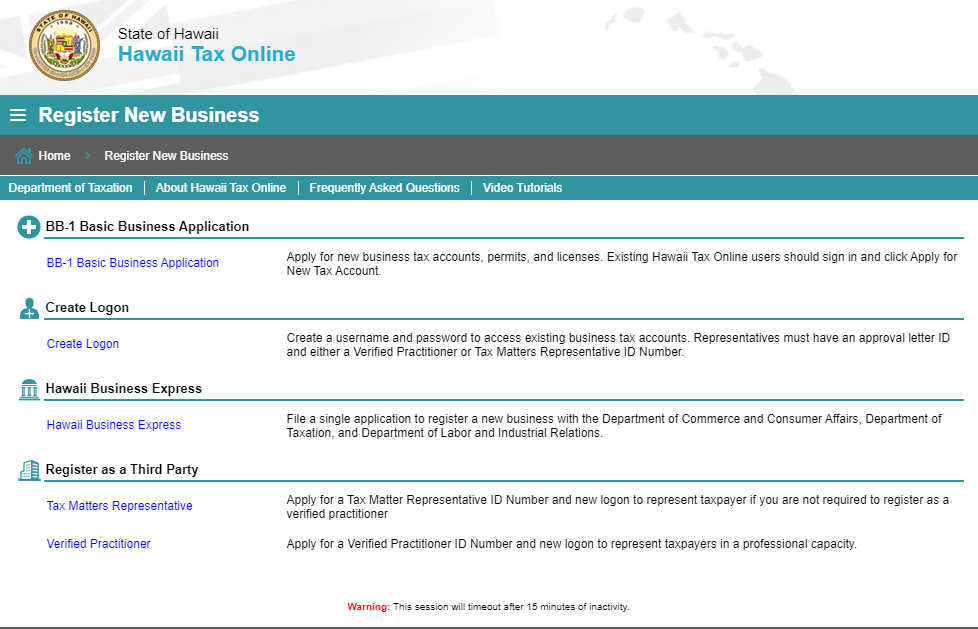
Task: Open the hamburger navigation menu
Action: pyautogui.click(x=16, y=115)
